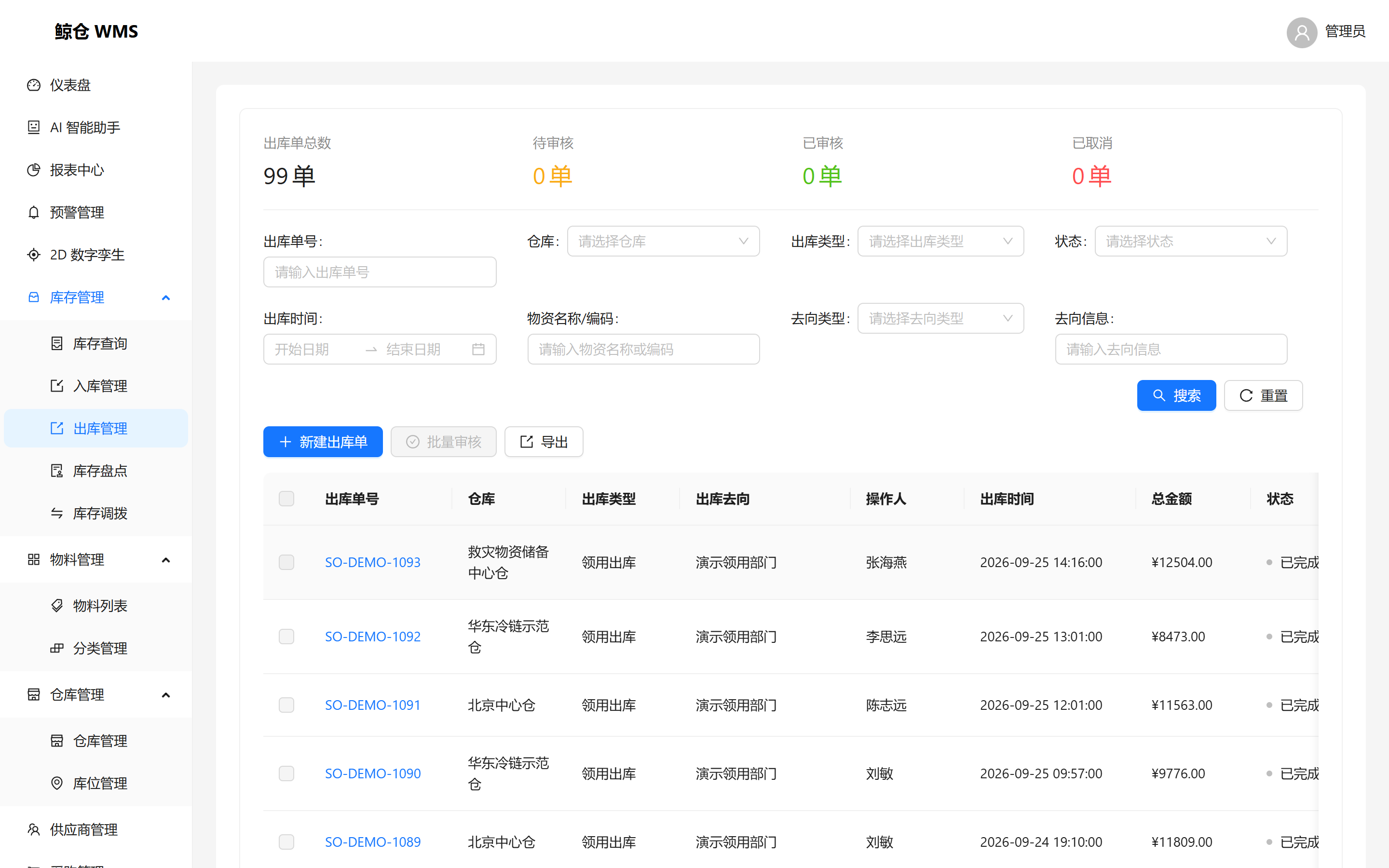Click the 重置 reset button
Screen dimensions: 1389x868
(1263, 395)
